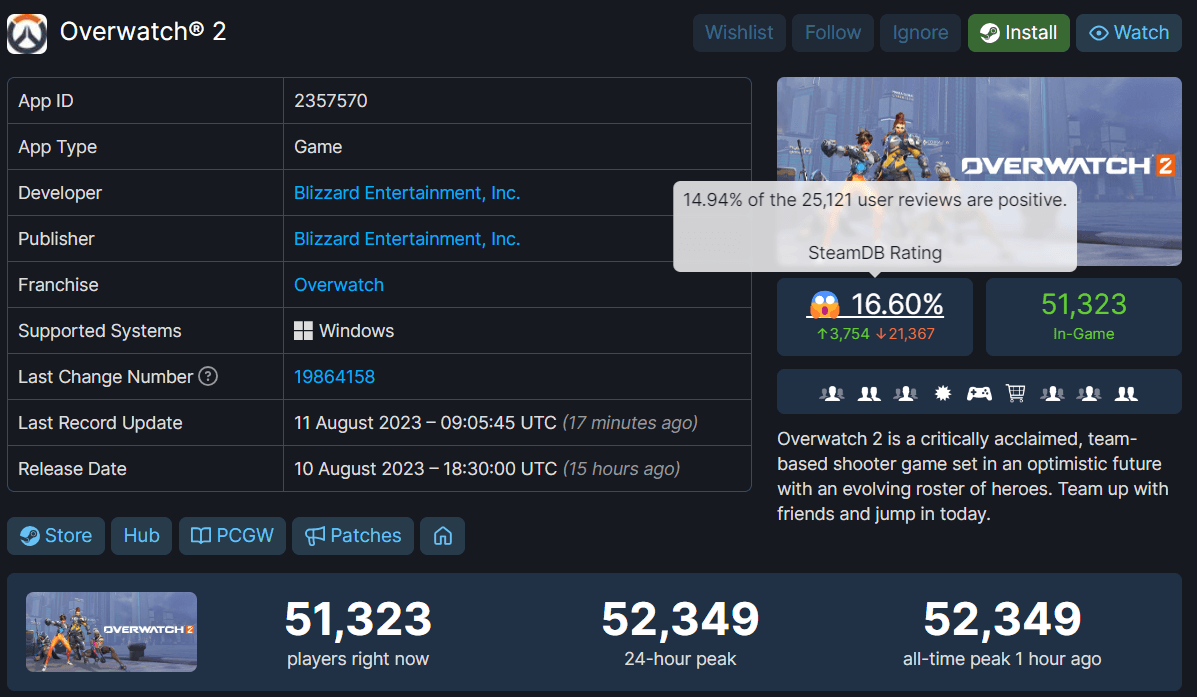This screenshot has height=697, width=1197.
Task: Click the large Overwatch 2 header image
Action: pos(979,171)
